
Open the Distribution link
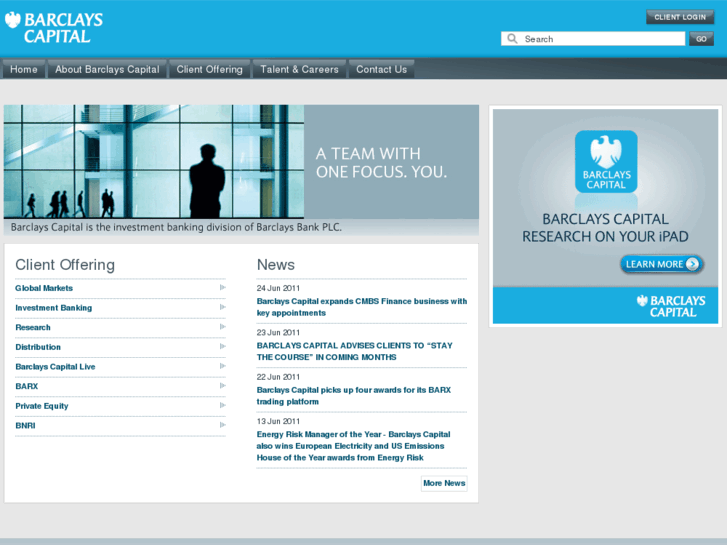click(x=38, y=347)
